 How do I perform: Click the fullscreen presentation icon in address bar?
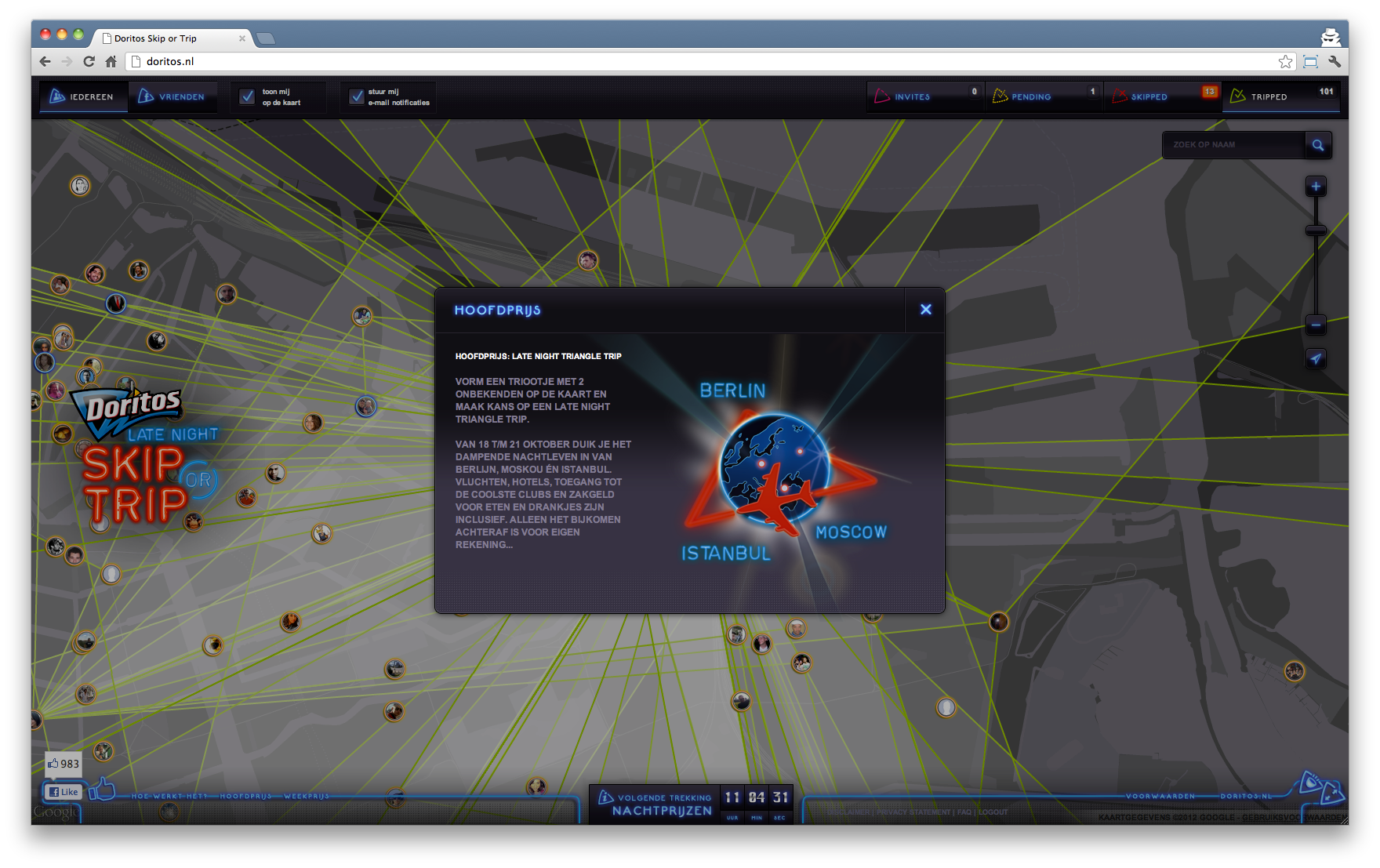tap(1310, 61)
